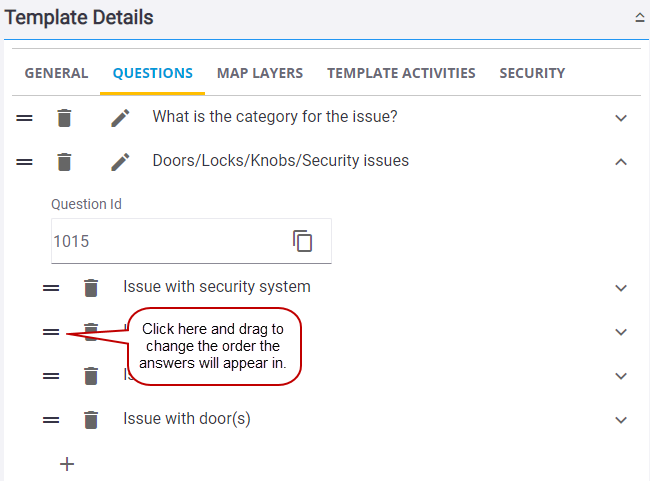
Task: Expand the 'Issue with door(s)' answer
Action: click(x=621, y=420)
